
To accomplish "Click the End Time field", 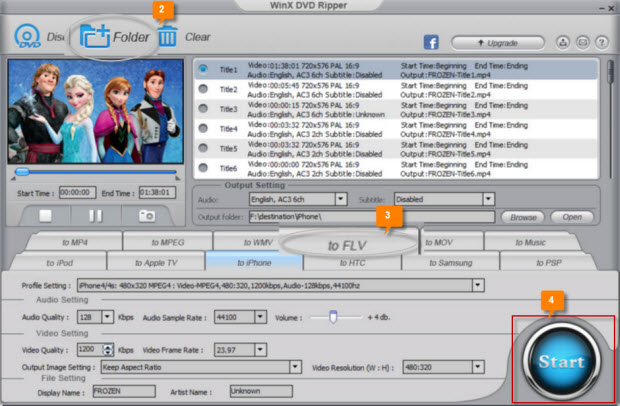I will point(157,193).
